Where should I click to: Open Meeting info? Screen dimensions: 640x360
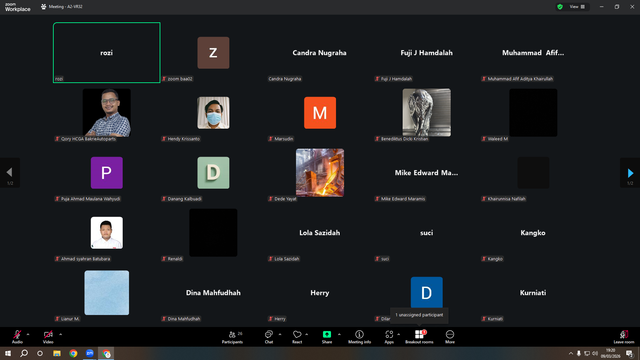(360, 337)
